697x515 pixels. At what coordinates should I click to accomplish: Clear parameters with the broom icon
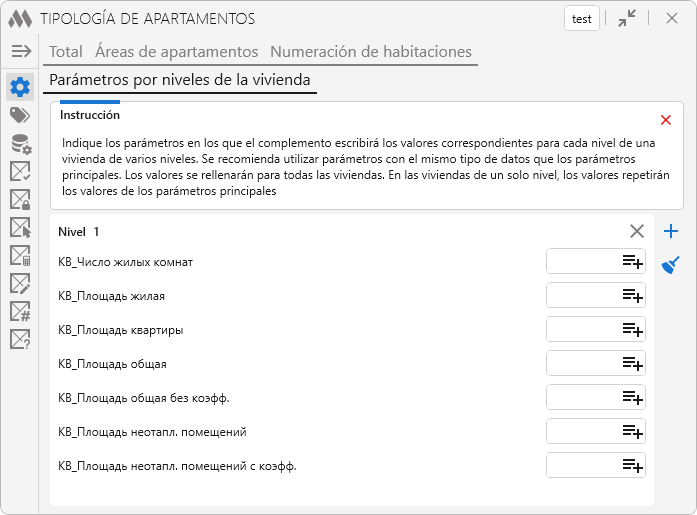tap(671, 264)
